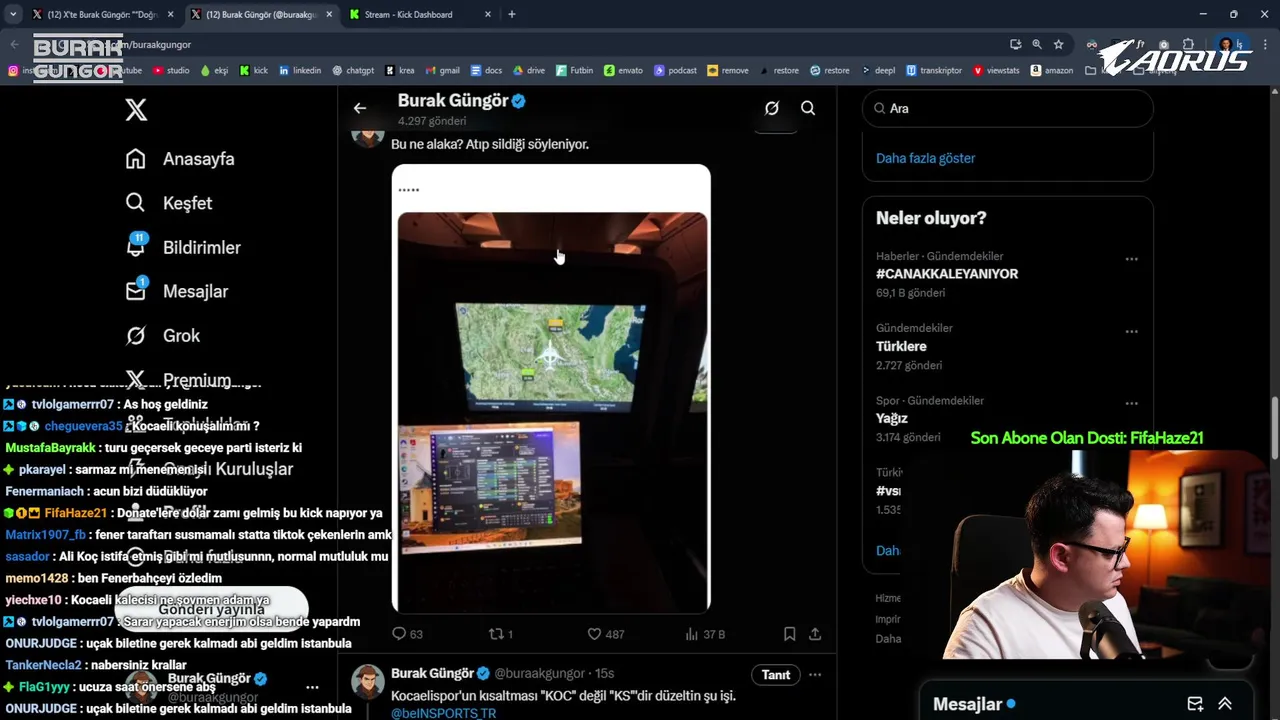The height and width of the screenshot is (720, 1280).
Task: Close the Stream - Kick Dashboard tab
Action: point(488,14)
